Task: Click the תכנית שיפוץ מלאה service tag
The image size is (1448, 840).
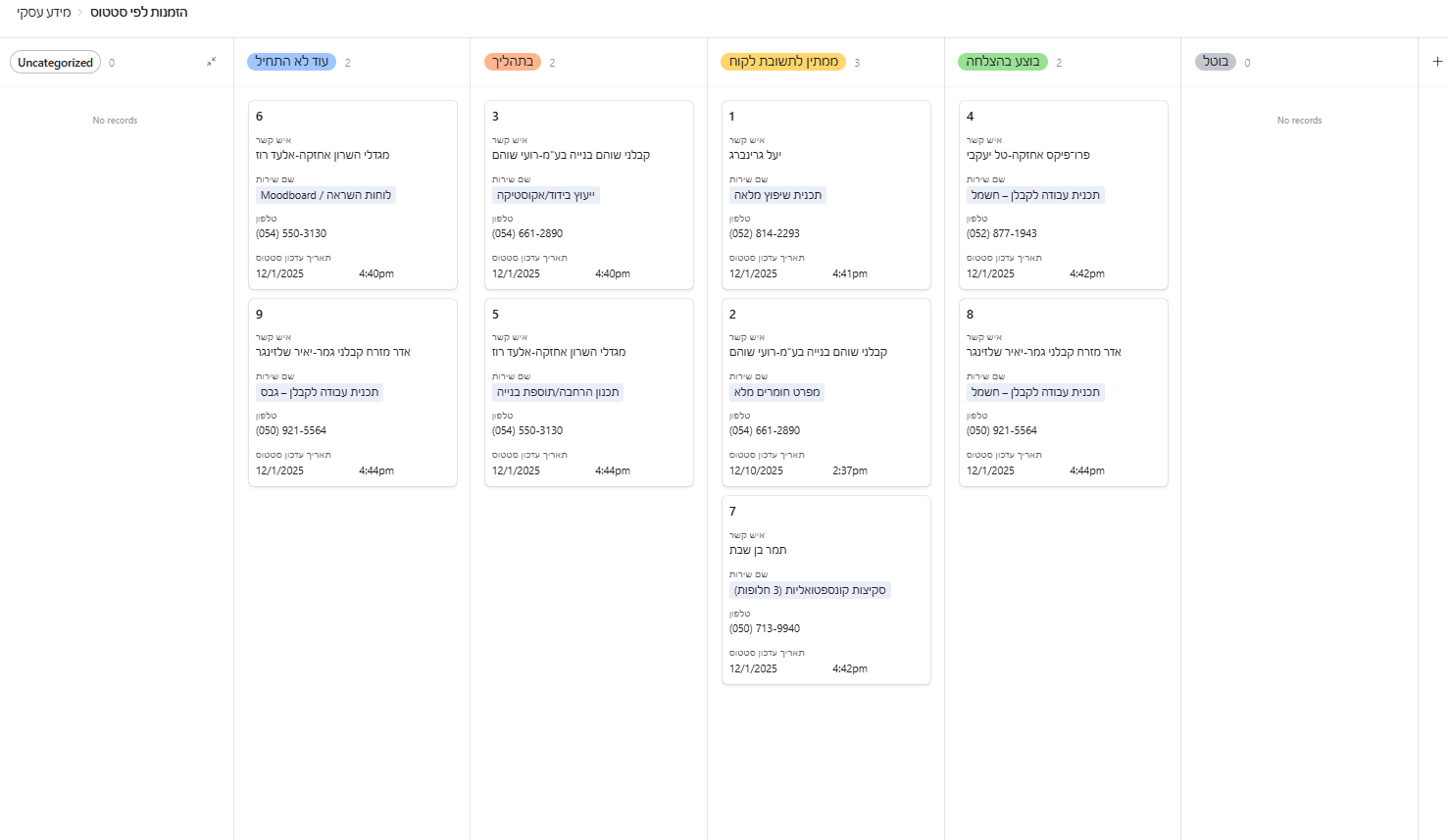Action: (x=777, y=195)
